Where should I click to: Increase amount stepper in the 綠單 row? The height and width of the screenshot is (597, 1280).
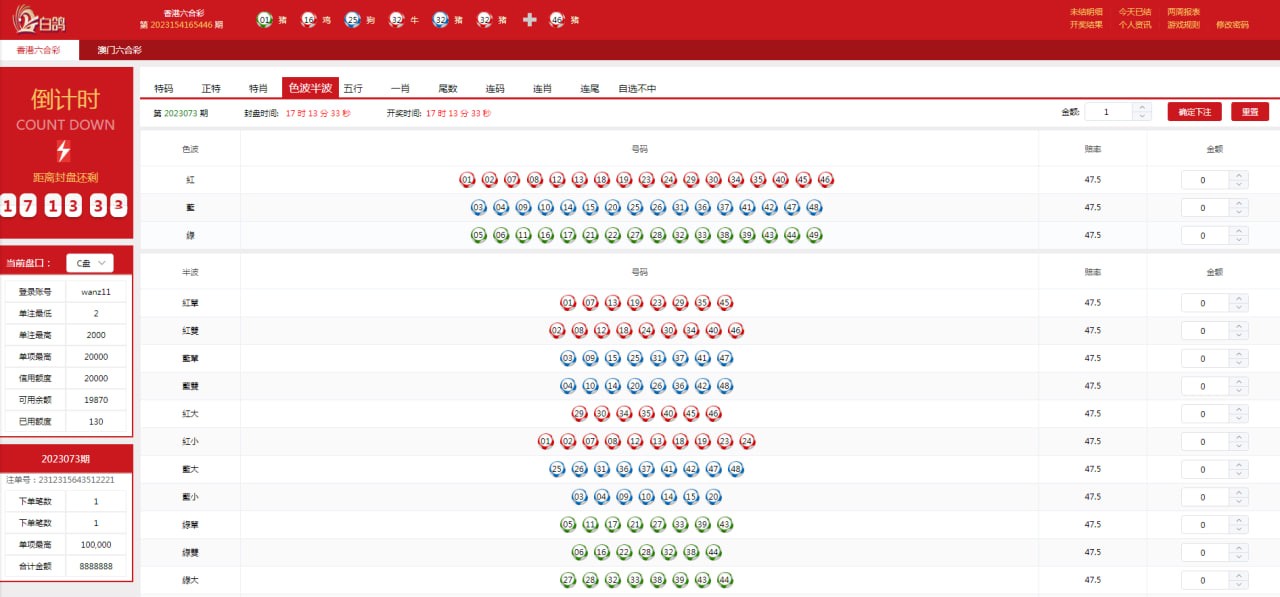click(1239, 520)
